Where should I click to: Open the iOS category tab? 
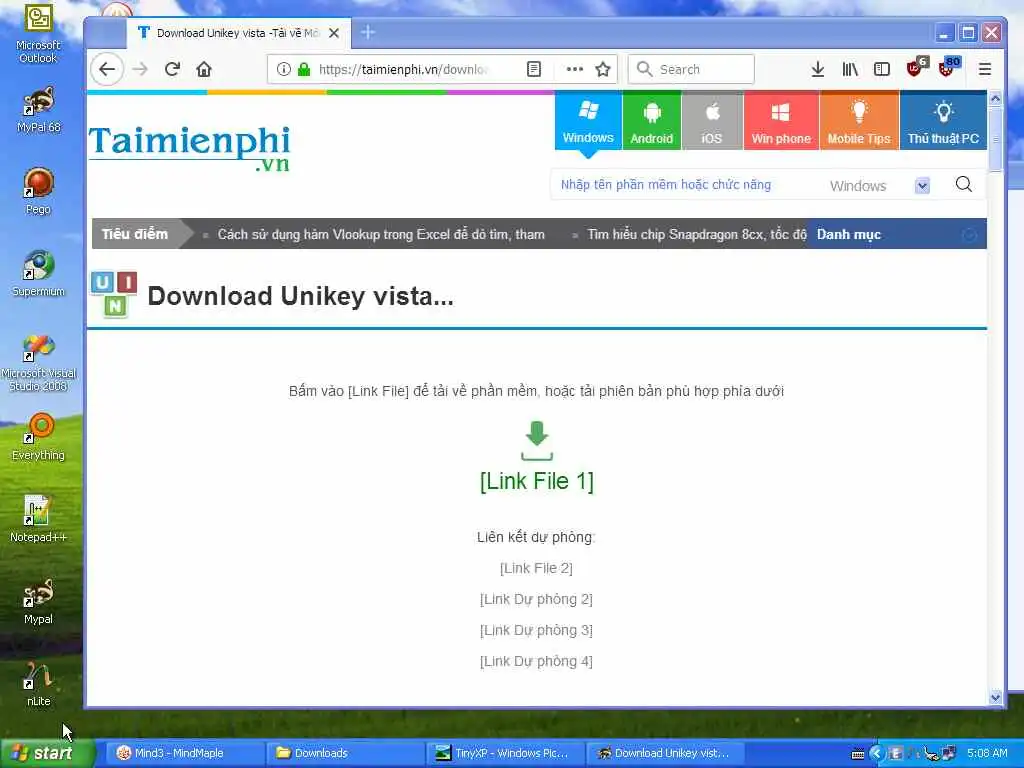pyautogui.click(x=712, y=121)
